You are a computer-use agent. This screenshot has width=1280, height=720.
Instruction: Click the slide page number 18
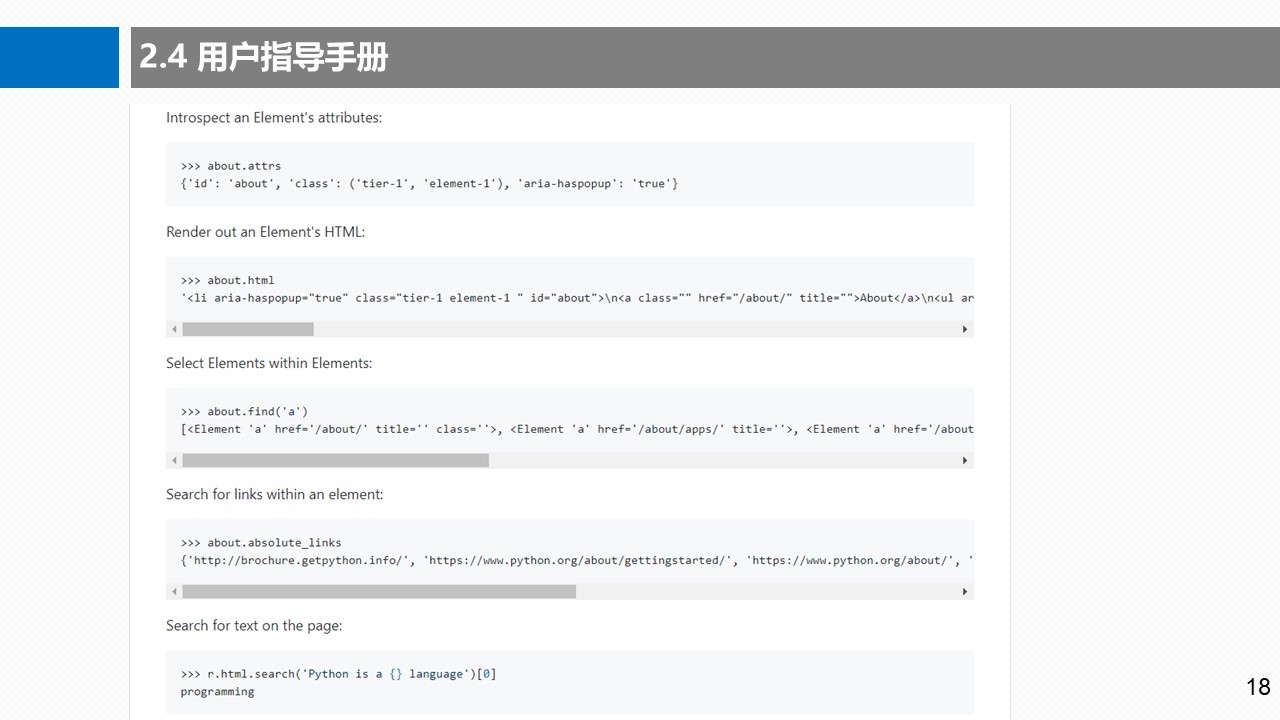[1258, 687]
